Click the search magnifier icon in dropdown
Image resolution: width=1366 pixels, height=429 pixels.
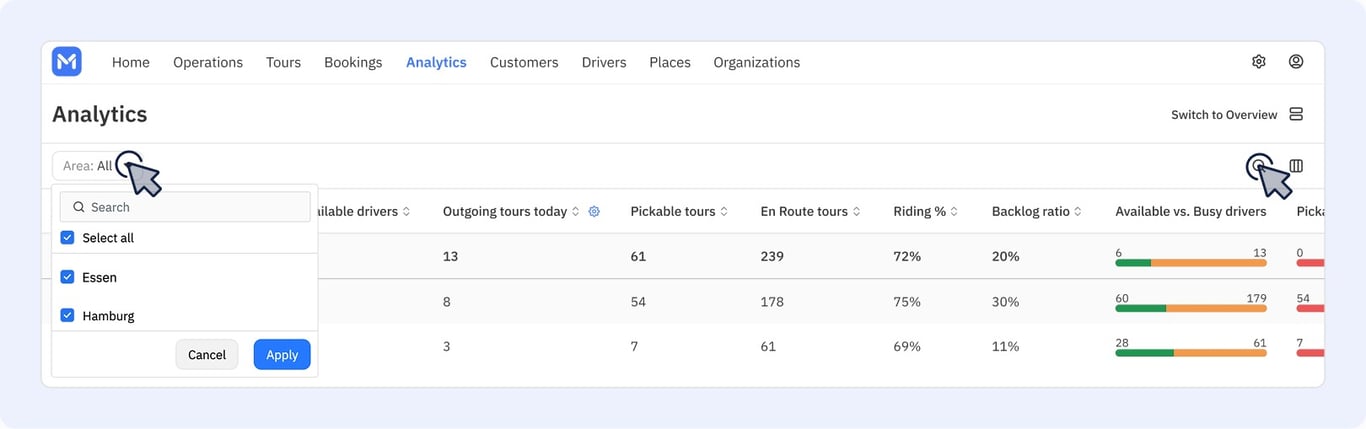click(x=79, y=207)
